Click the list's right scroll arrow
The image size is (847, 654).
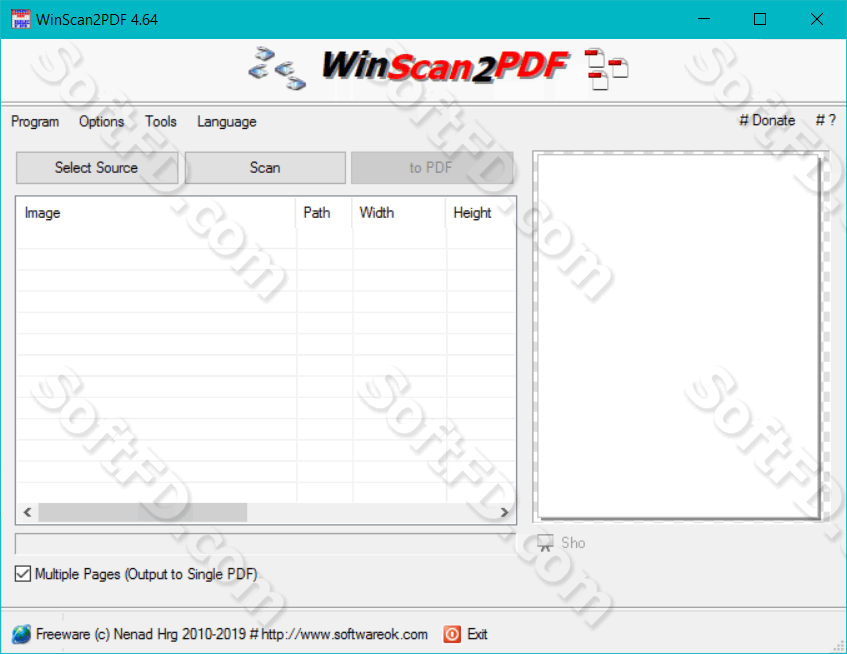pos(505,512)
